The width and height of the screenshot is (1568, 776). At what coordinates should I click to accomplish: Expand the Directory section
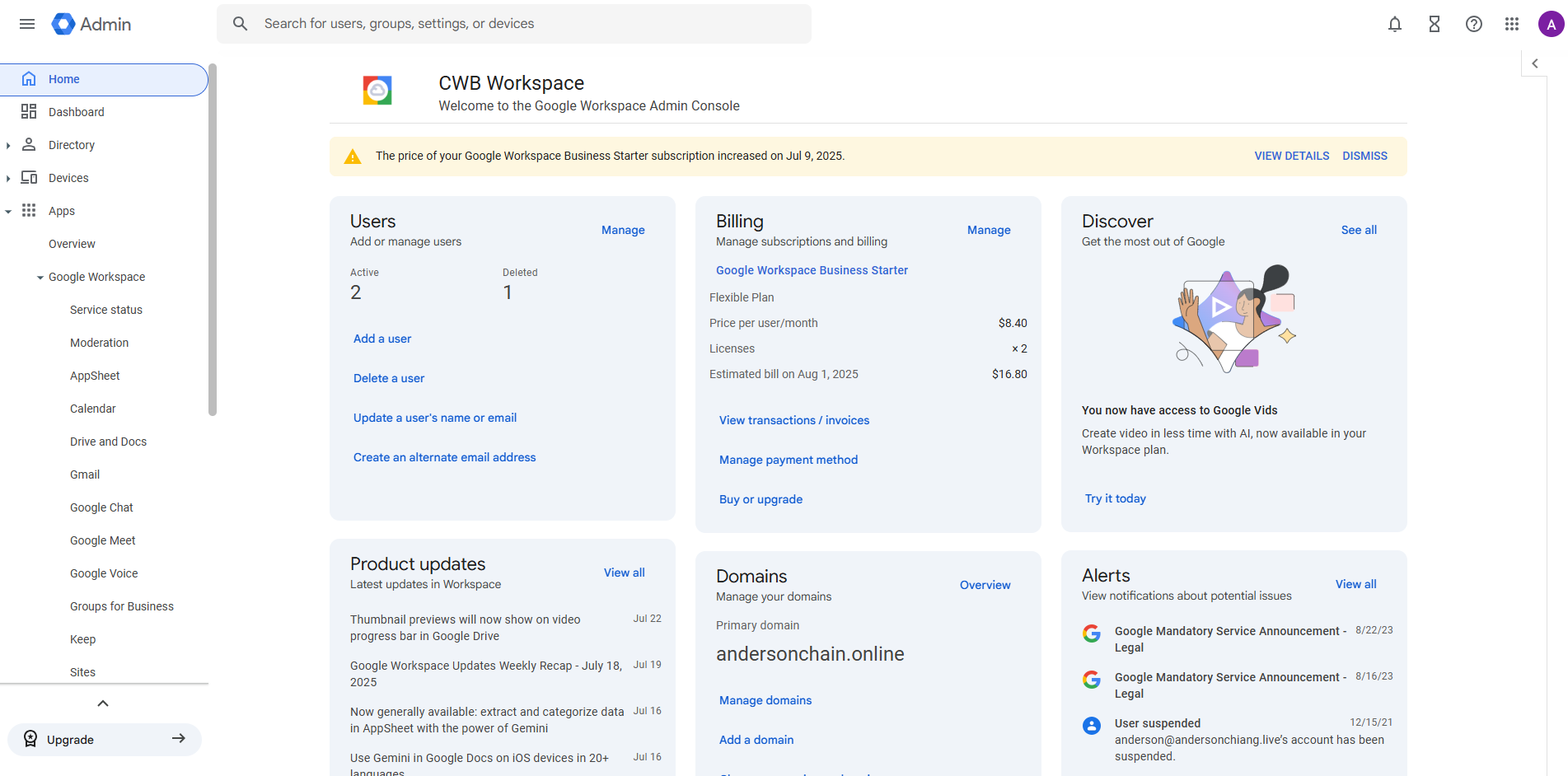click(x=8, y=146)
